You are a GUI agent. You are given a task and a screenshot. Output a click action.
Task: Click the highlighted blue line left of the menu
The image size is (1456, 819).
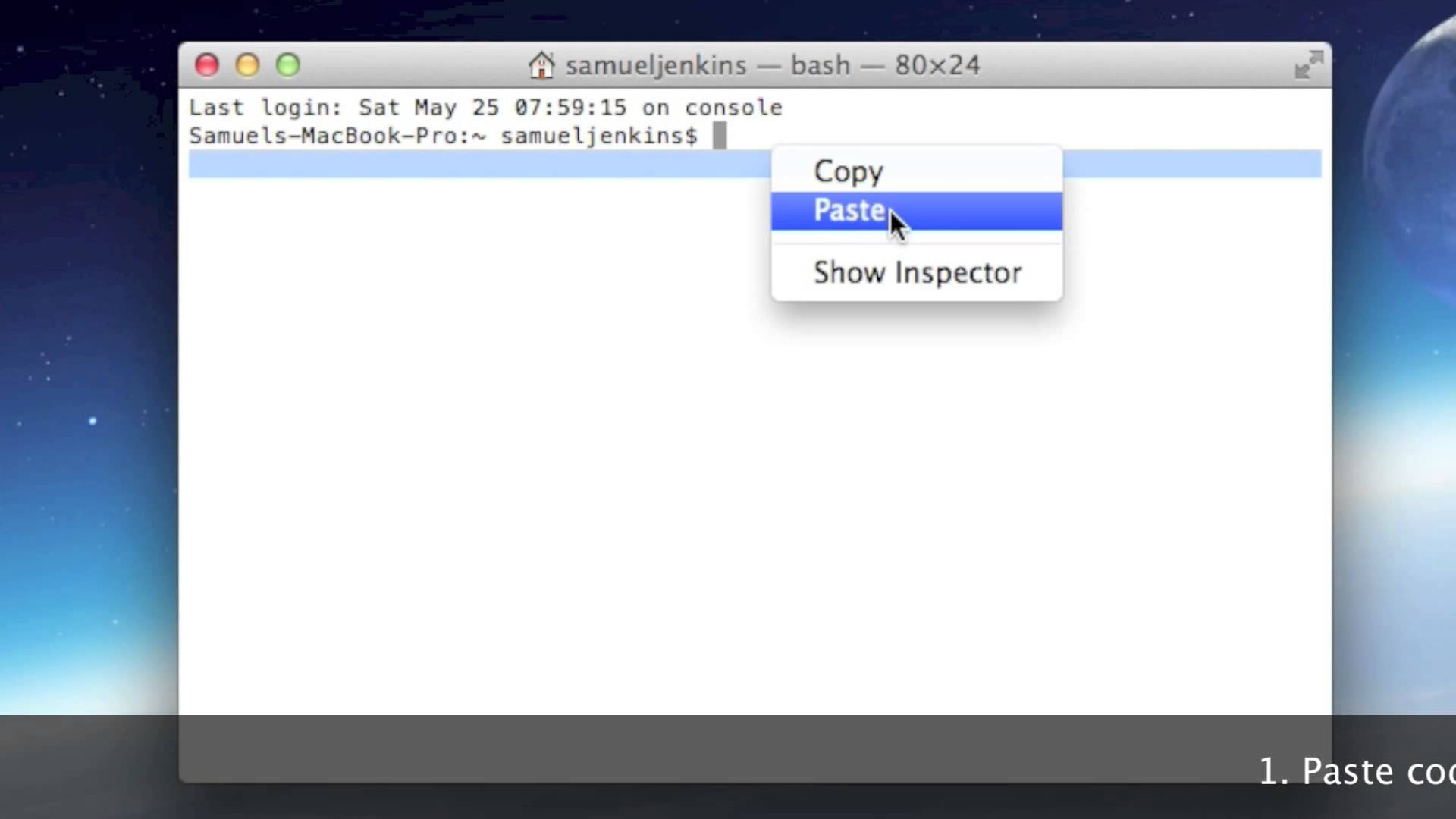(x=478, y=165)
